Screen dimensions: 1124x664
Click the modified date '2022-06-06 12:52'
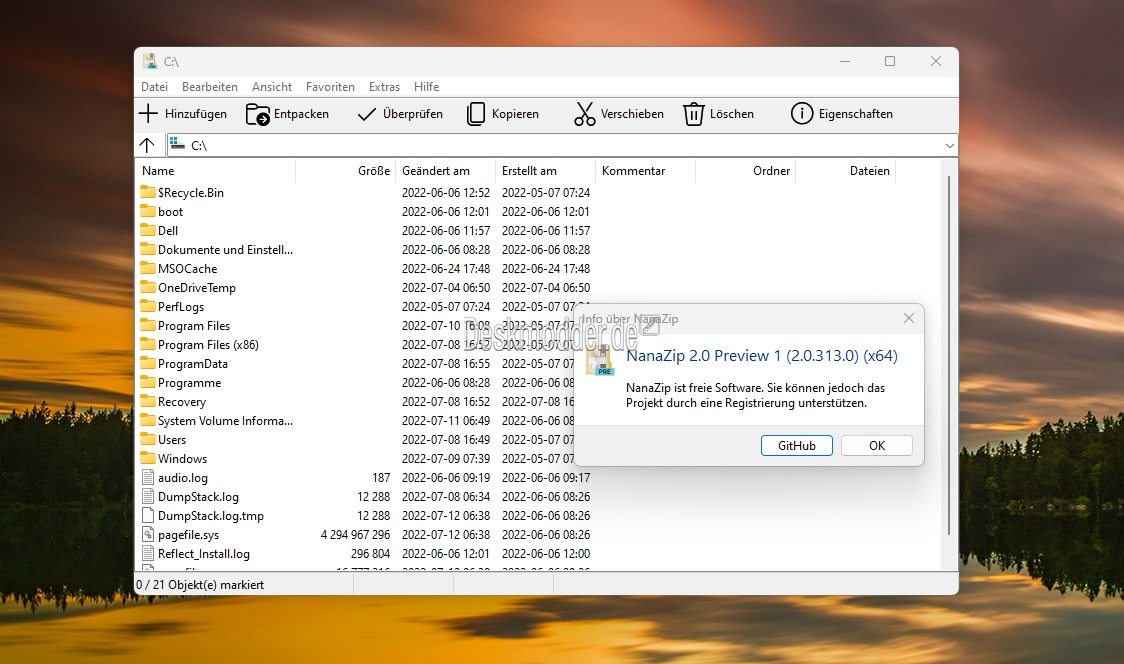446,193
